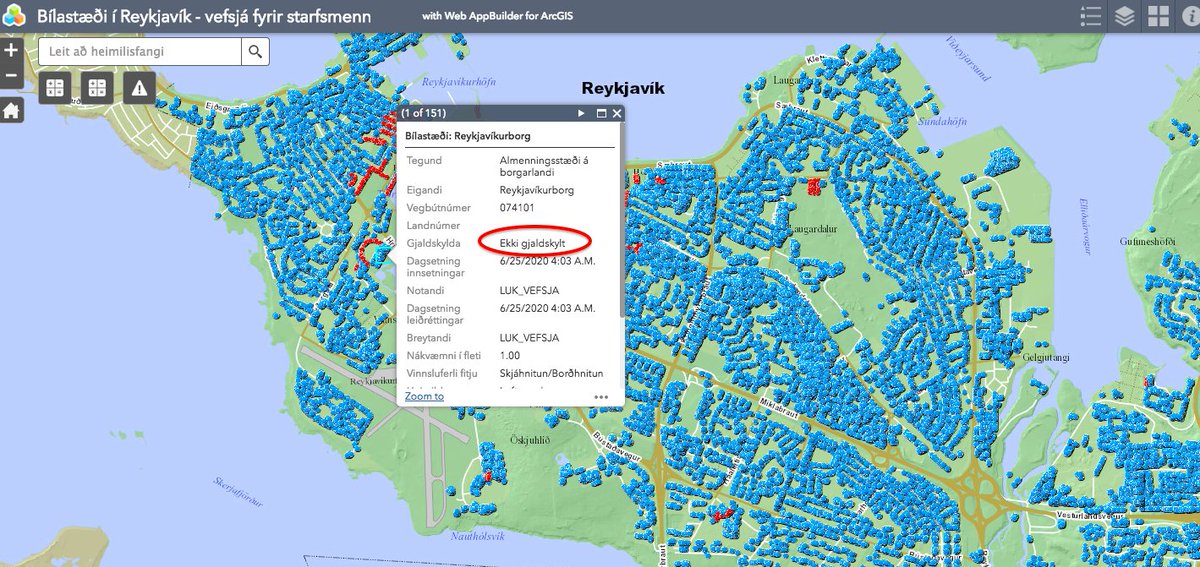Click the Tegund field label
This screenshot has height=567, width=1200.
[x=423, y=160]
